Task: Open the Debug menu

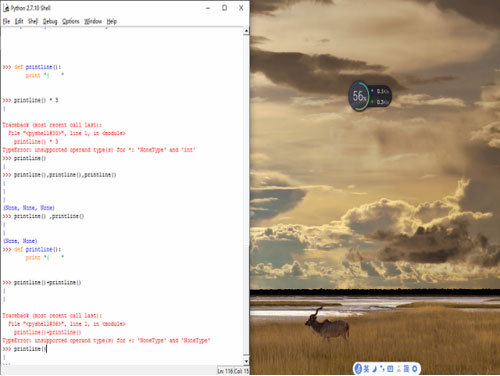Action: pyautogui.click(x=50, y=21)
